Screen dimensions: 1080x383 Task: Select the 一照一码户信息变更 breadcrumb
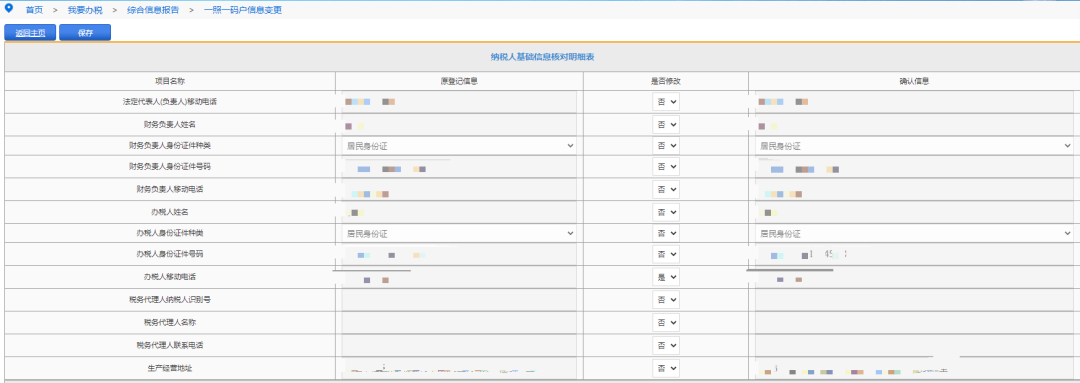point(242,10)
